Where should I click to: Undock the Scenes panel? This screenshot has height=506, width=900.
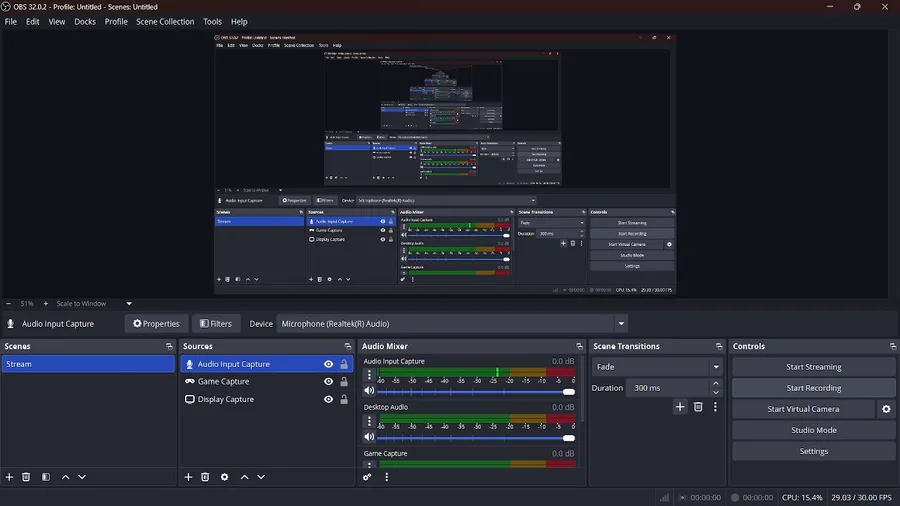[169, 347]
